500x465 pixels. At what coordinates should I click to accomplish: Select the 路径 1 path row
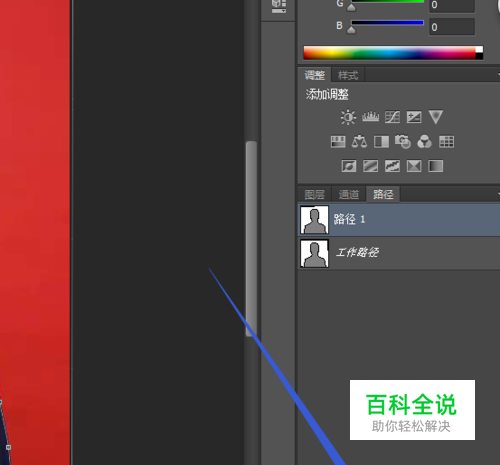click(x=399, y=220)
